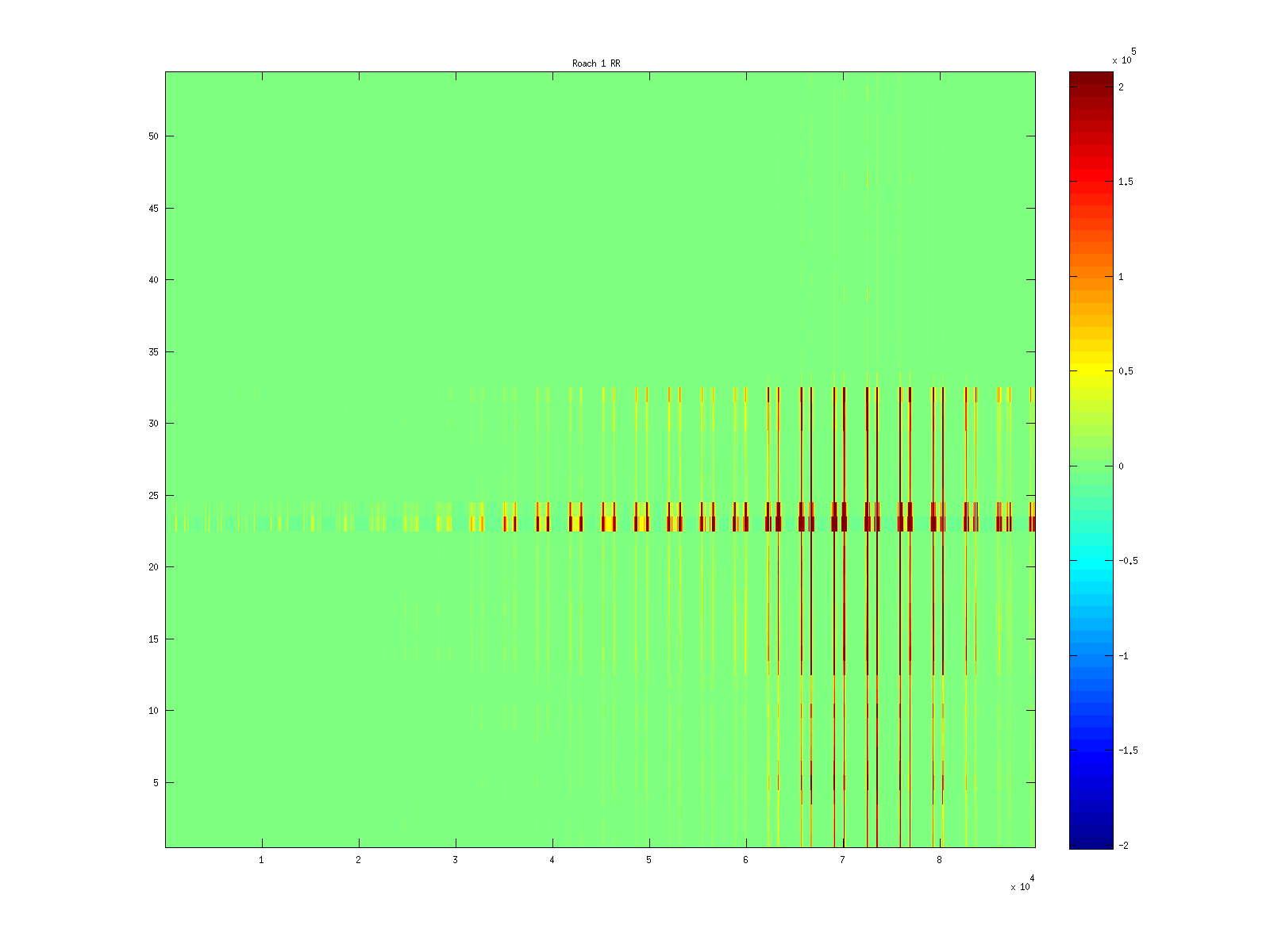
Task: Click the y-axis tick label 50
Action: 153,136
